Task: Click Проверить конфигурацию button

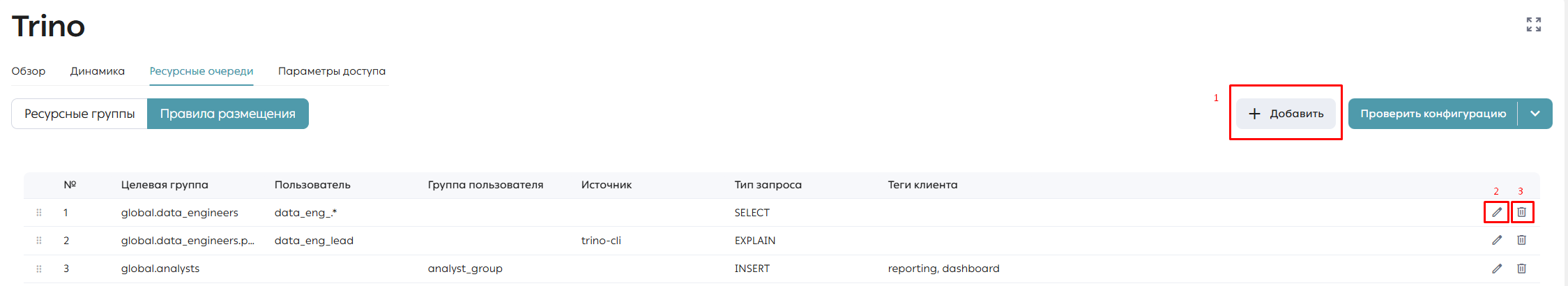Action: pyautogui.click(x=1433, y=114)
